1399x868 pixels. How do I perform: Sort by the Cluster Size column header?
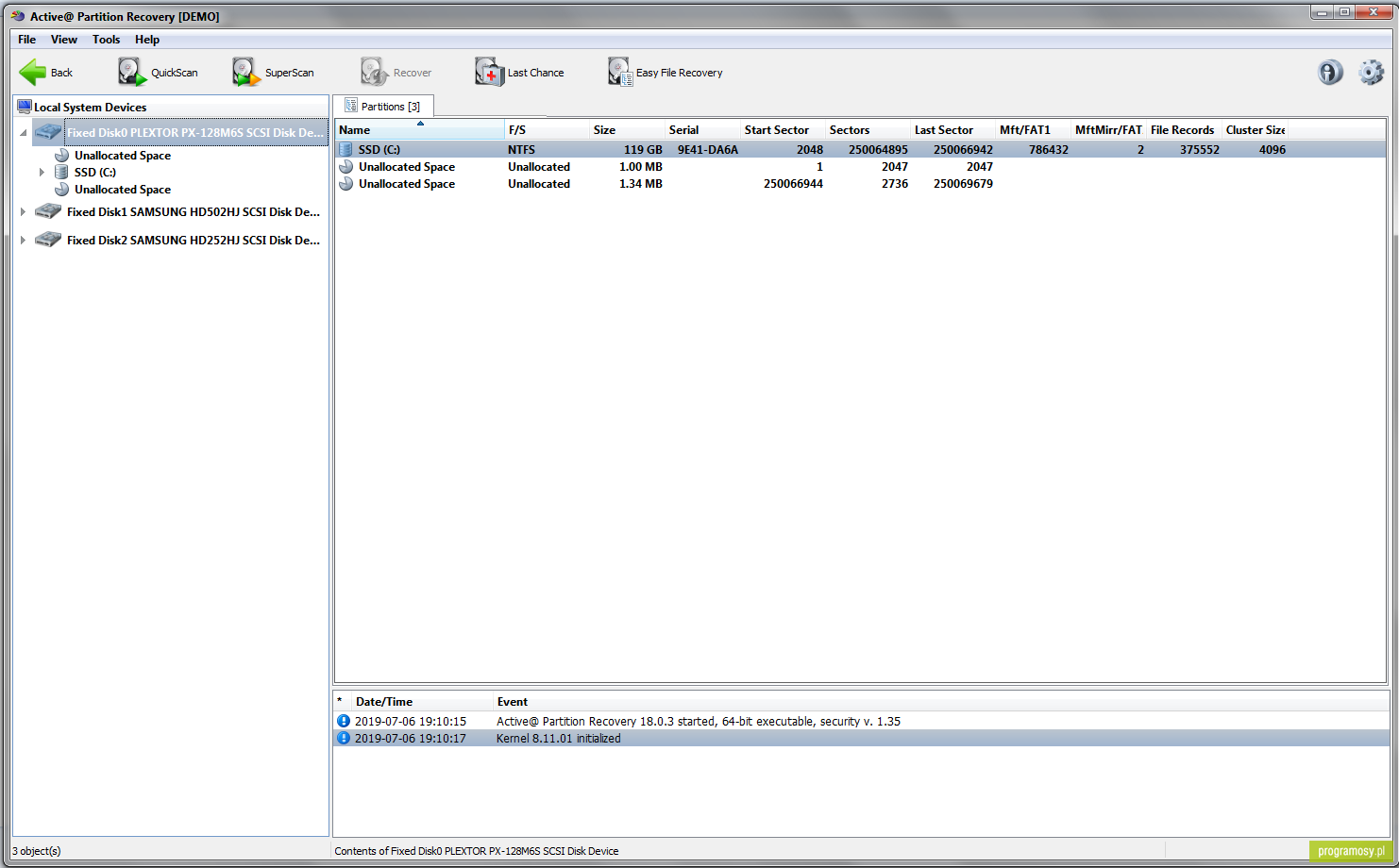[x=1256, y=129]
